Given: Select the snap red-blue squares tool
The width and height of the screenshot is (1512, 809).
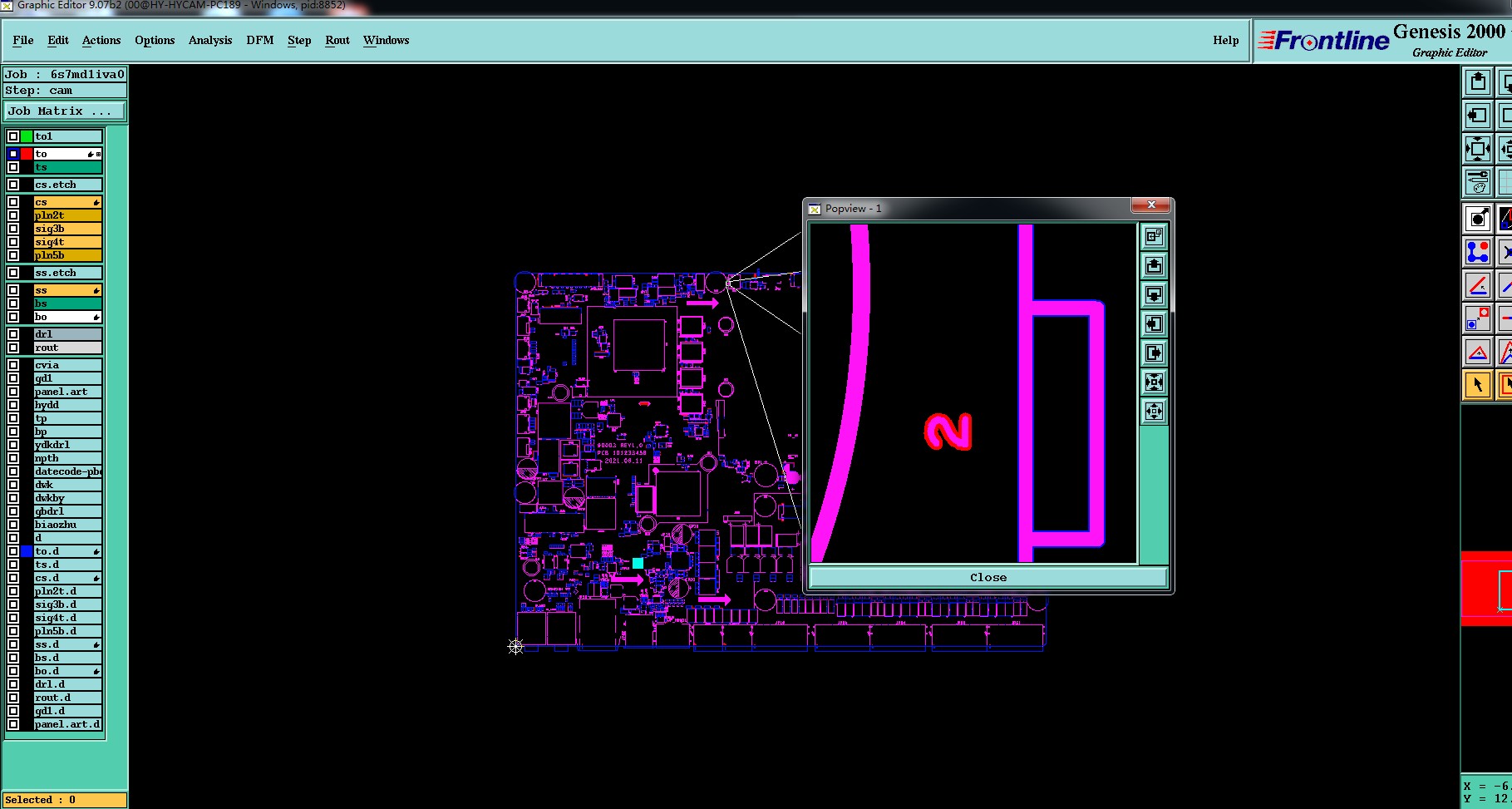Looking at the screenshot, I should pos(1478,318).
